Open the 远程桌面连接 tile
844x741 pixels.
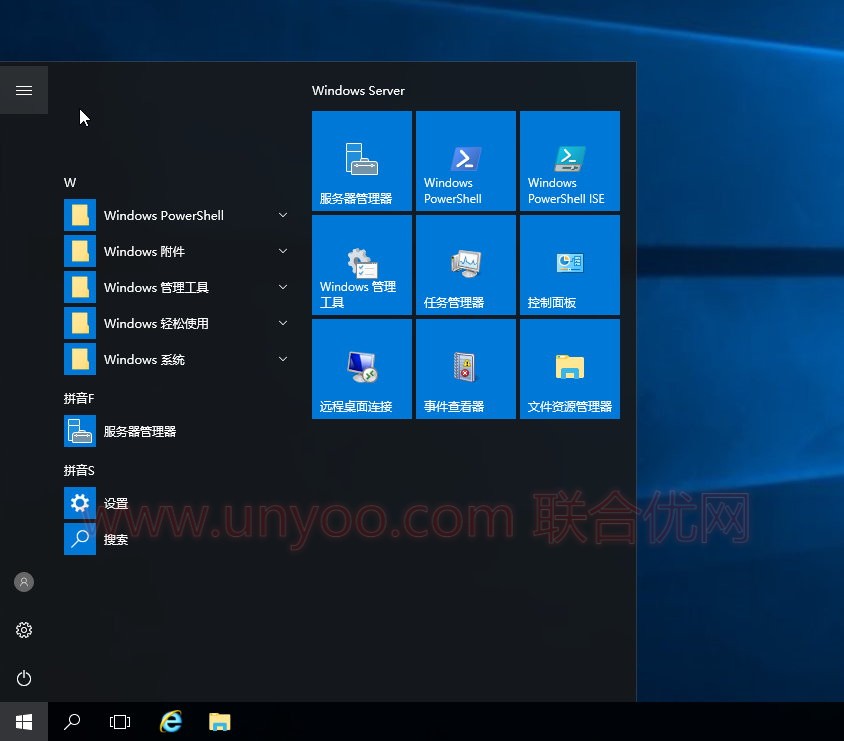[362, 369]
